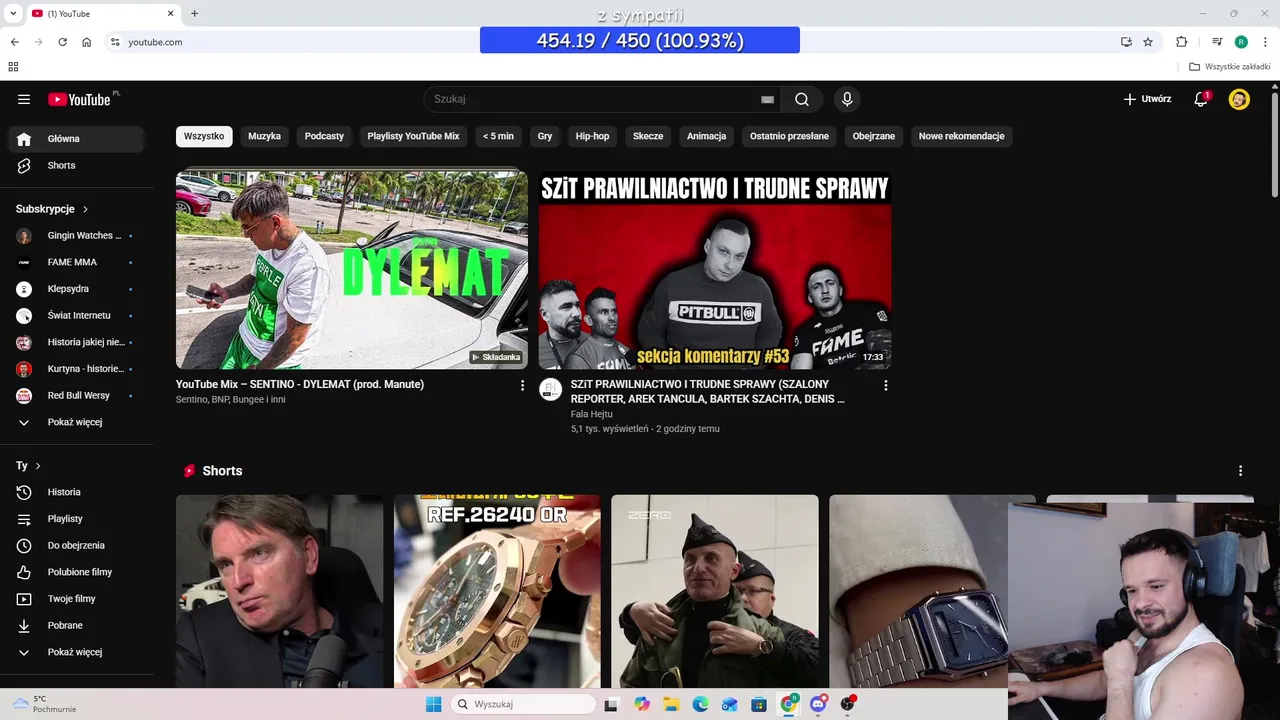Open File Explorer from taskbar

[x=671, y=704]
